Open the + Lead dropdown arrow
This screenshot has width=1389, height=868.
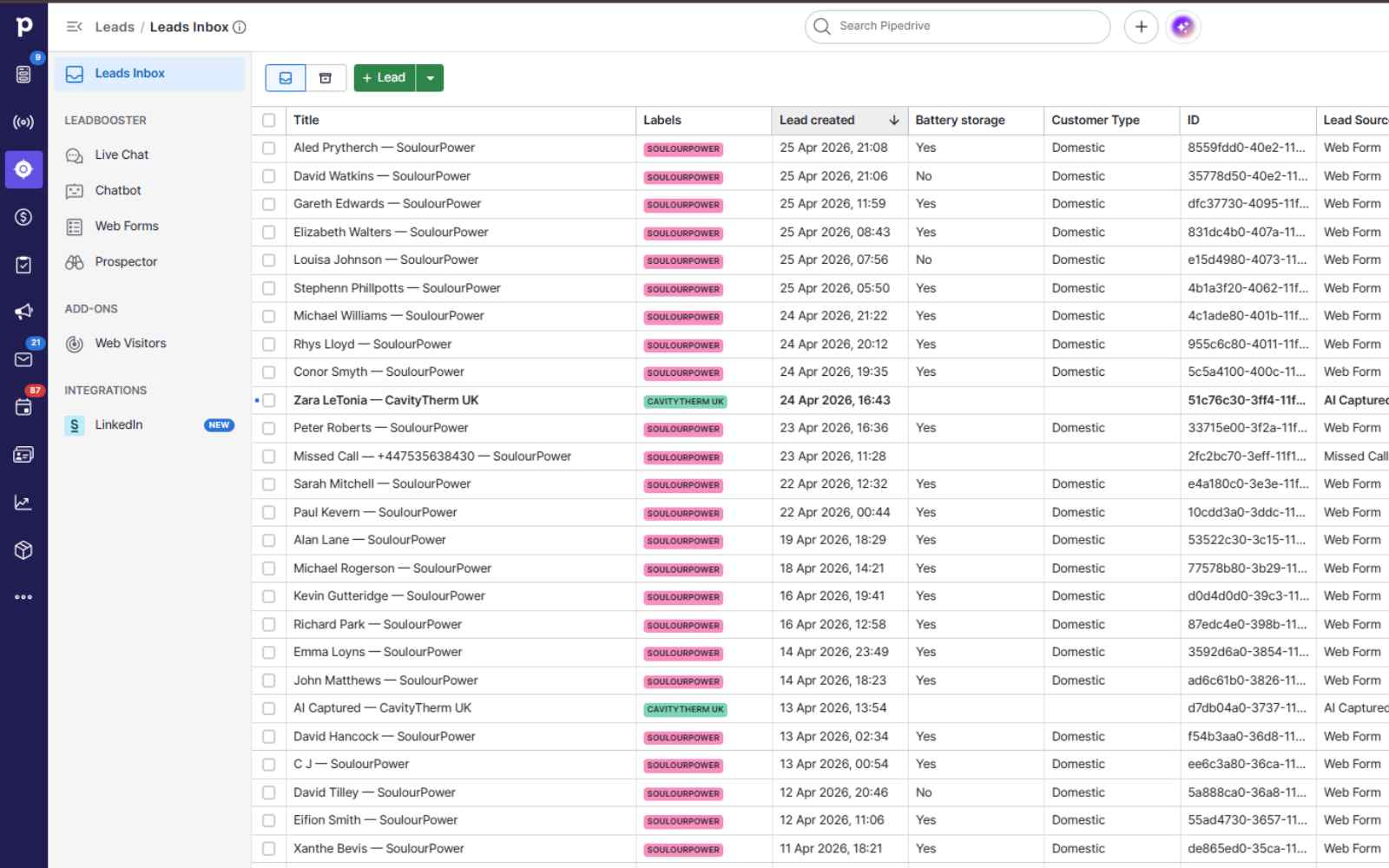click(431, 77)
